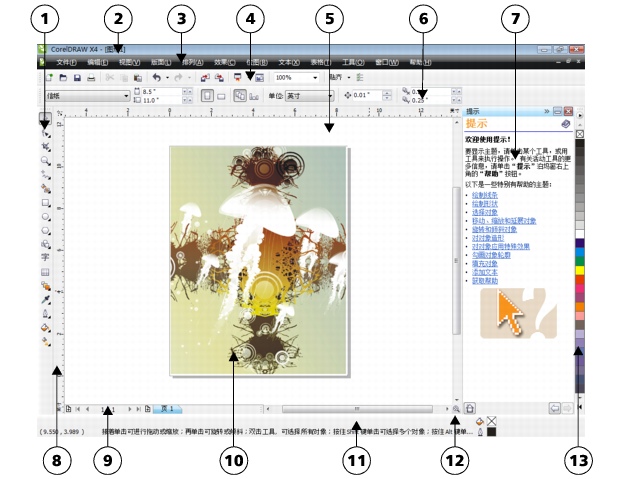Screen dimensions: 622x479
Task: Set page to Portrait orientation
Action: pyautogui.click(x=207, y=96)
